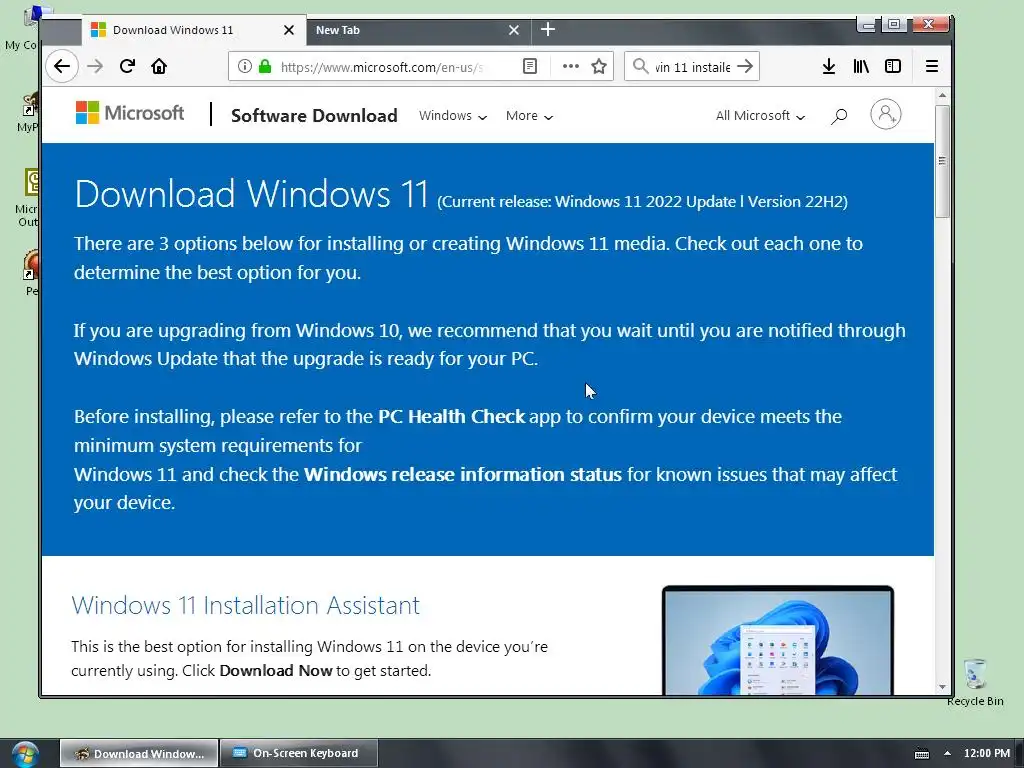Open the library bookmarks icon

861,66
